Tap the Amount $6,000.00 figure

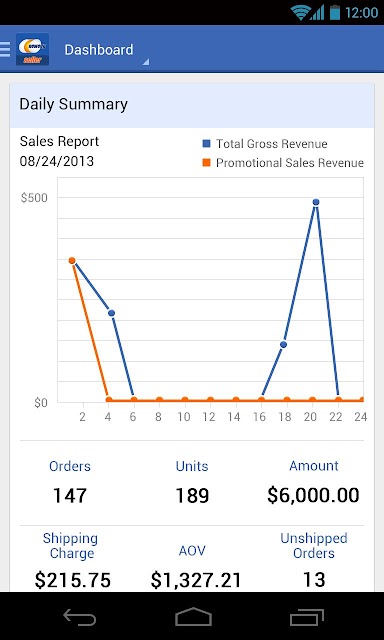(x=313, y=495)
